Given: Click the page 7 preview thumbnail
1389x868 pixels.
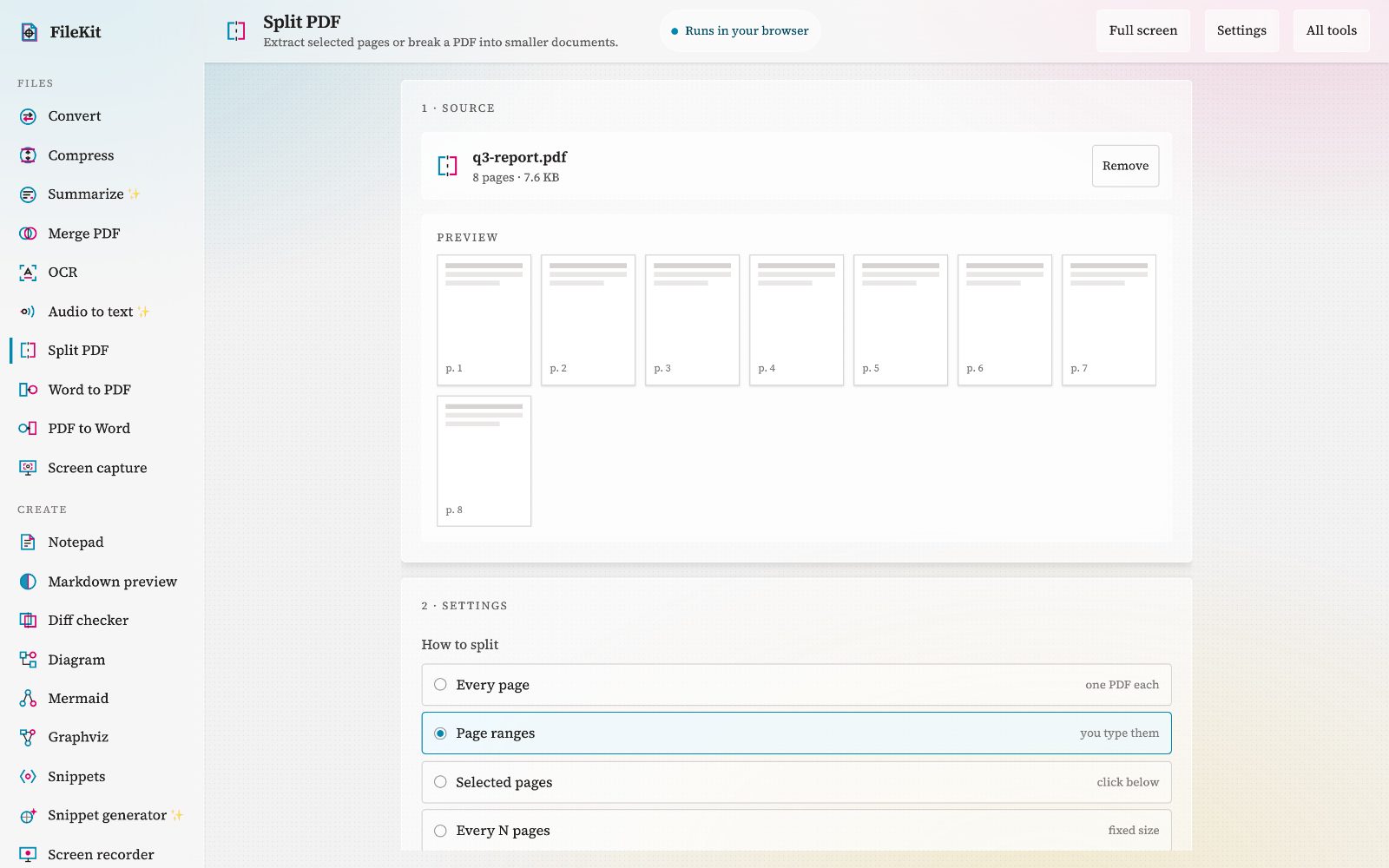Looking at the screenshot, I should point(1109,320).
